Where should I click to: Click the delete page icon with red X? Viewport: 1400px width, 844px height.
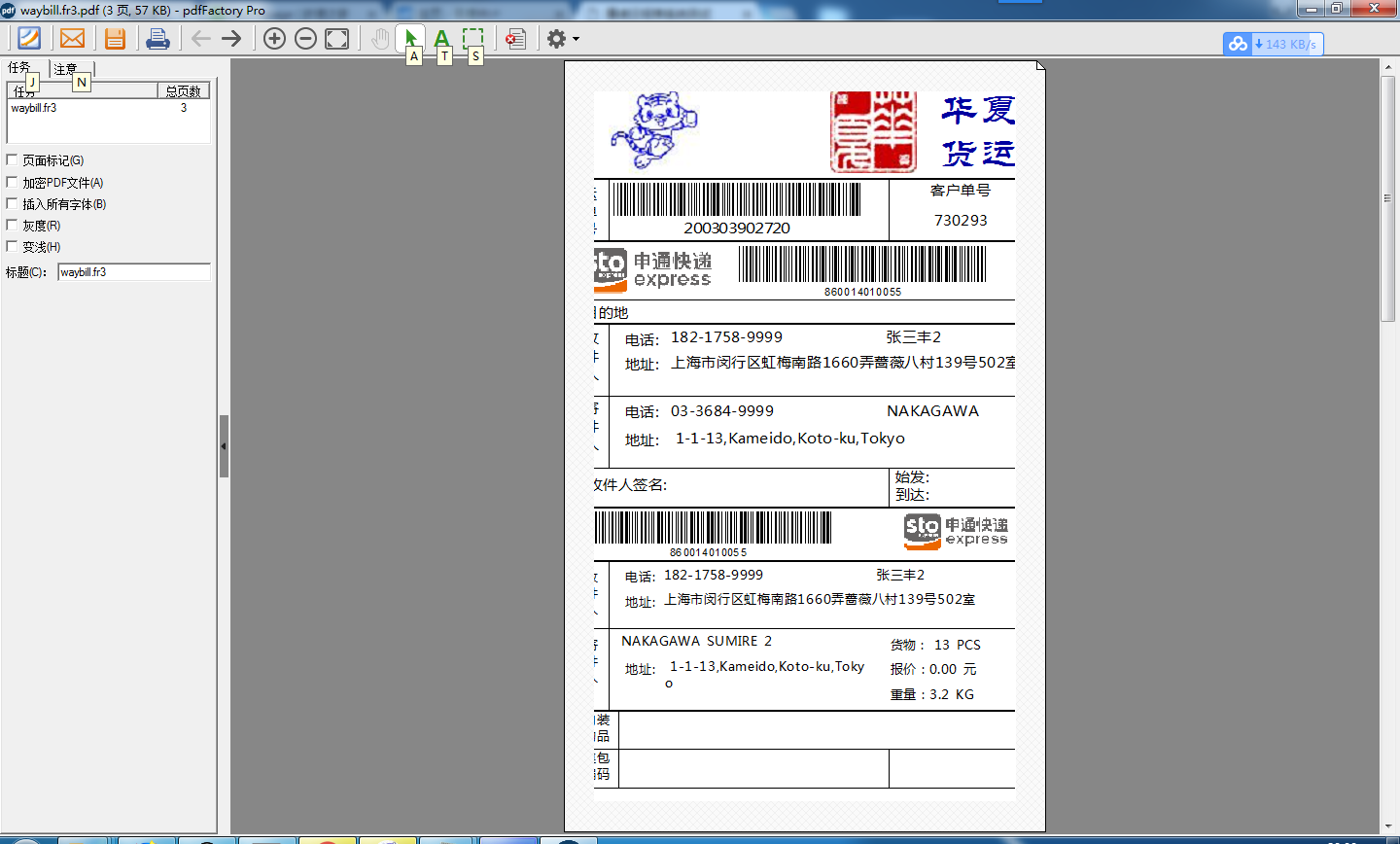[x=516, y=39]
